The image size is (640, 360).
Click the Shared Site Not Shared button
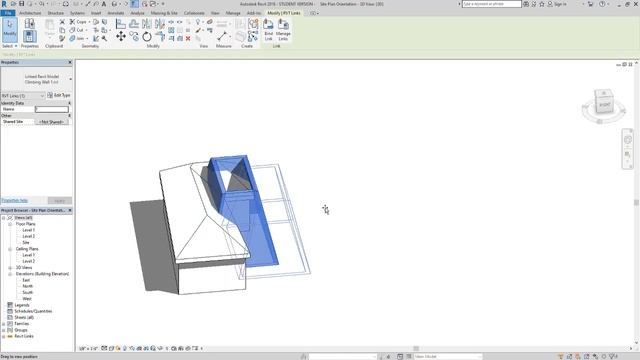[x=51, y=122]
